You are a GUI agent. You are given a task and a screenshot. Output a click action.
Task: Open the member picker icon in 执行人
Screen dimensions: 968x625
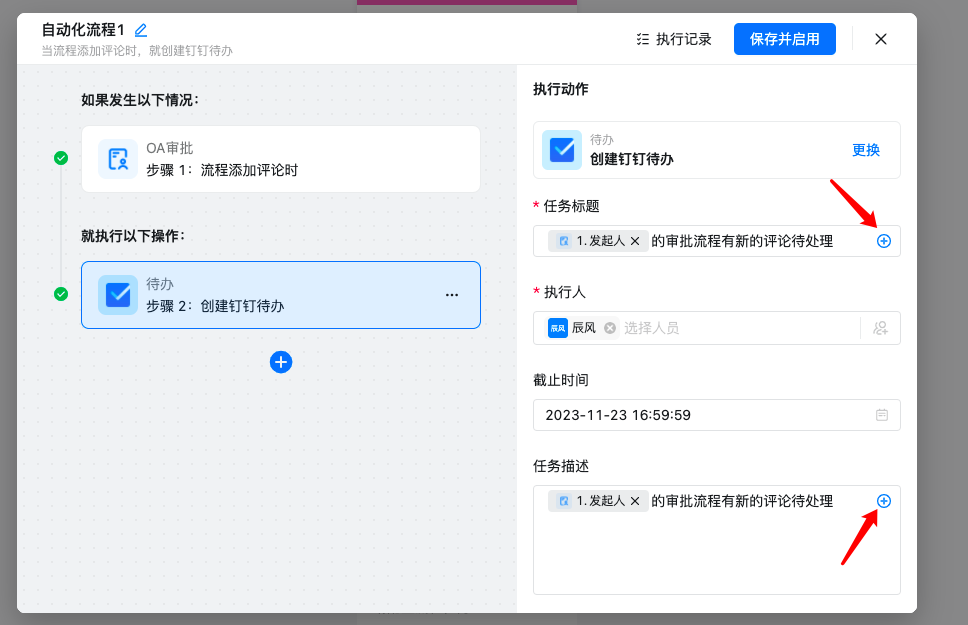[x=880, y=328]
